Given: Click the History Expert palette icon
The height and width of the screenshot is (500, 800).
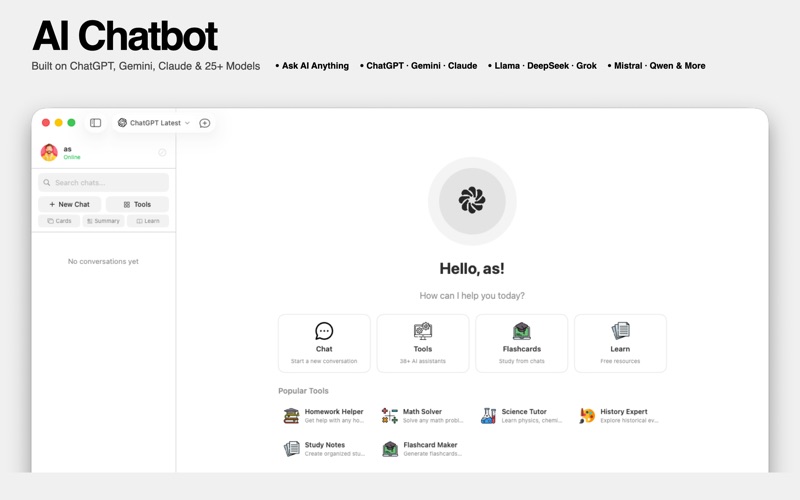Looking at the screenshot, I should (x=587, y=415).
